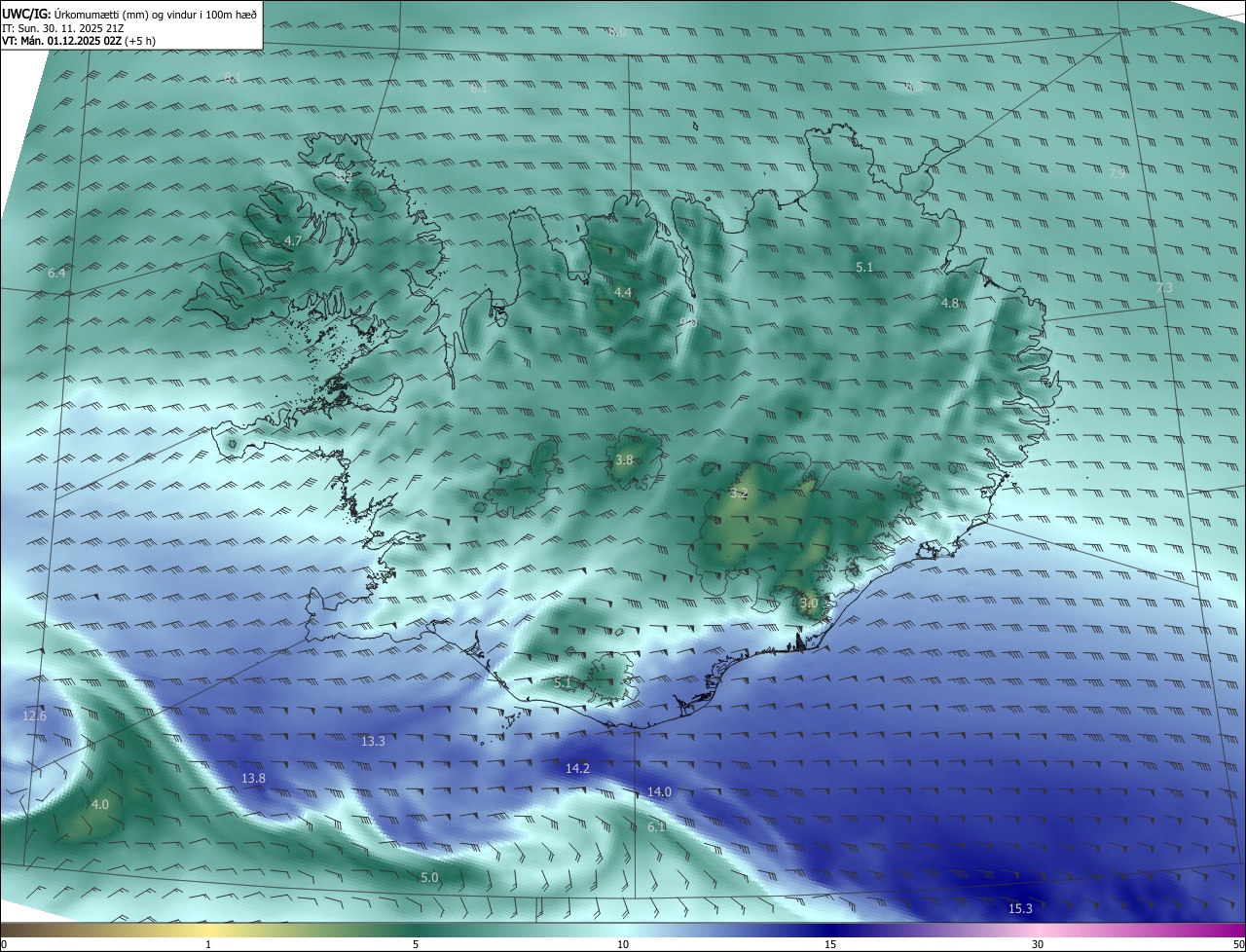The image size is (1246, 952).
Task: Click the 4.7 value over the Westfjords
Action: [x=293, y=240]
